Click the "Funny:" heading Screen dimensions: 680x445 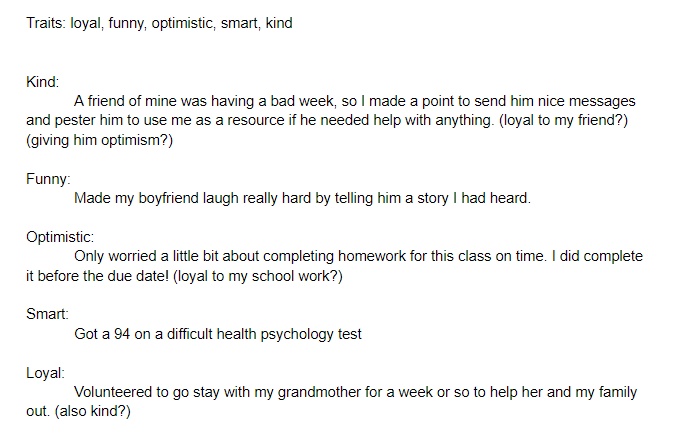point(48,179)
